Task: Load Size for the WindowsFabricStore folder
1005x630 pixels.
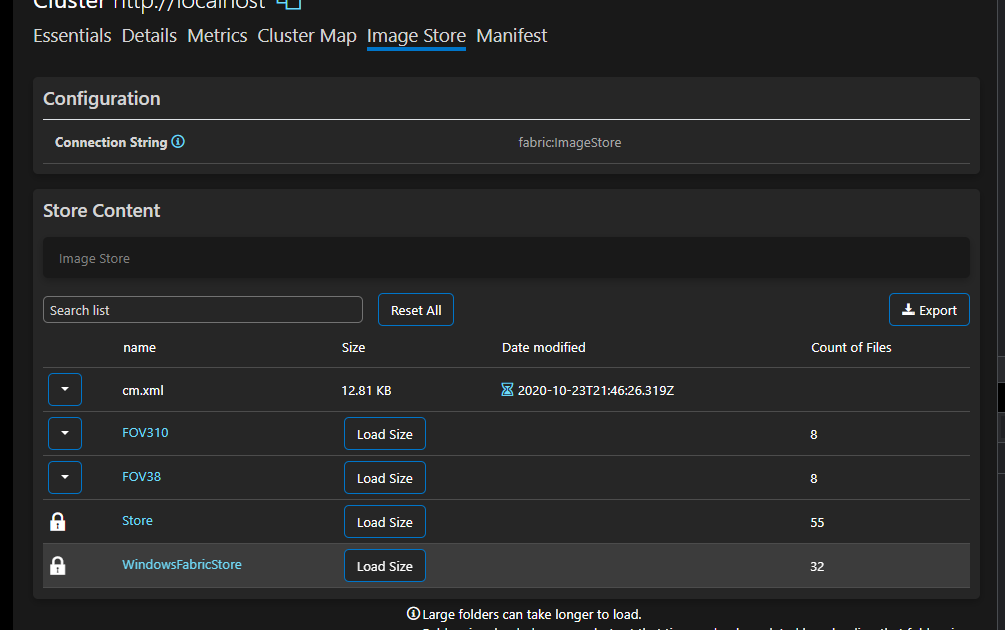Action: tap(384, 565)
